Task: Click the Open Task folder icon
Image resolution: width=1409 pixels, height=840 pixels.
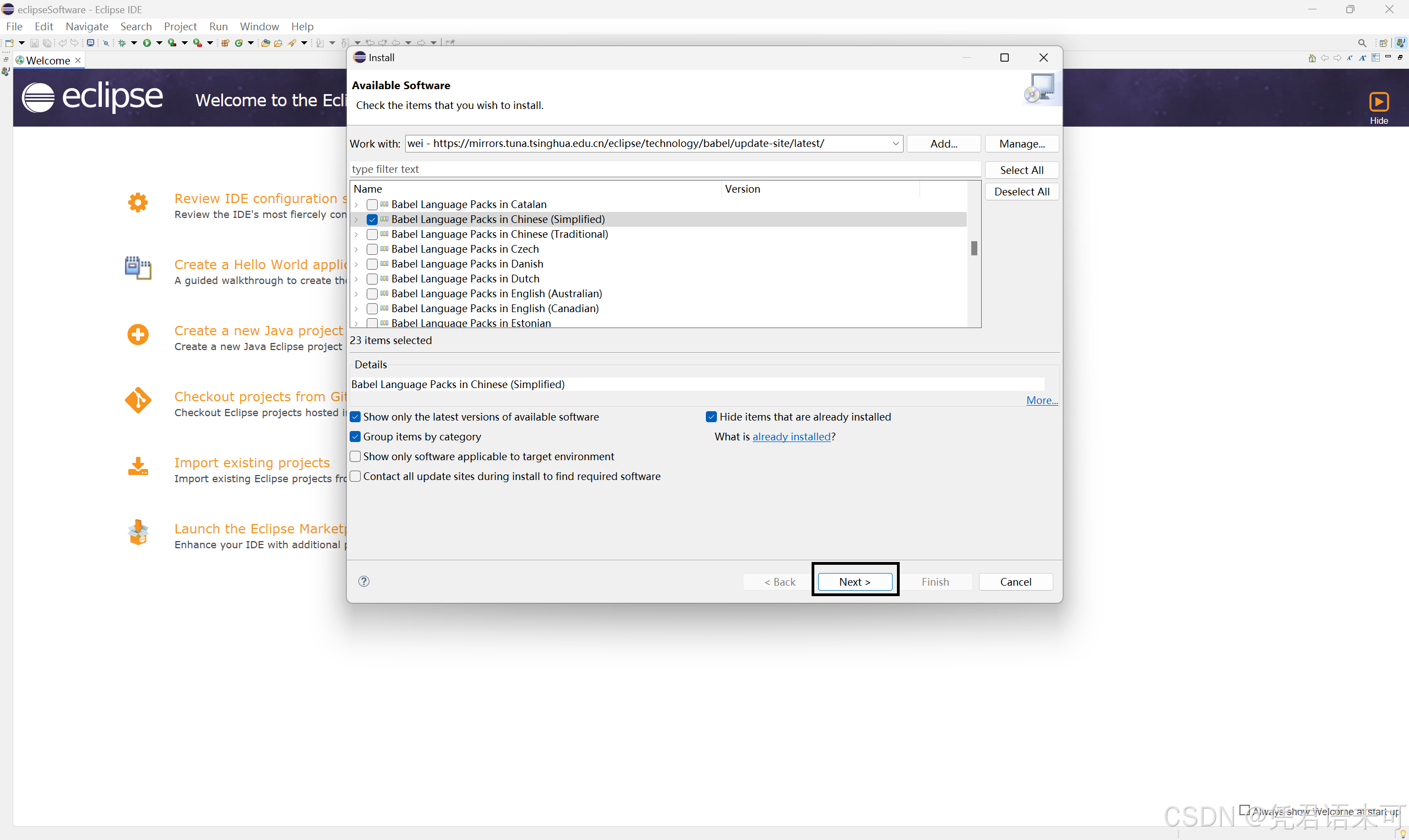Action: [x=278, y=42]
